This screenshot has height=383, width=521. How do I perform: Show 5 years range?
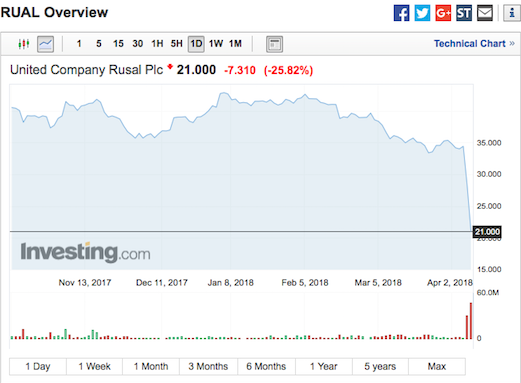[380, 367]
